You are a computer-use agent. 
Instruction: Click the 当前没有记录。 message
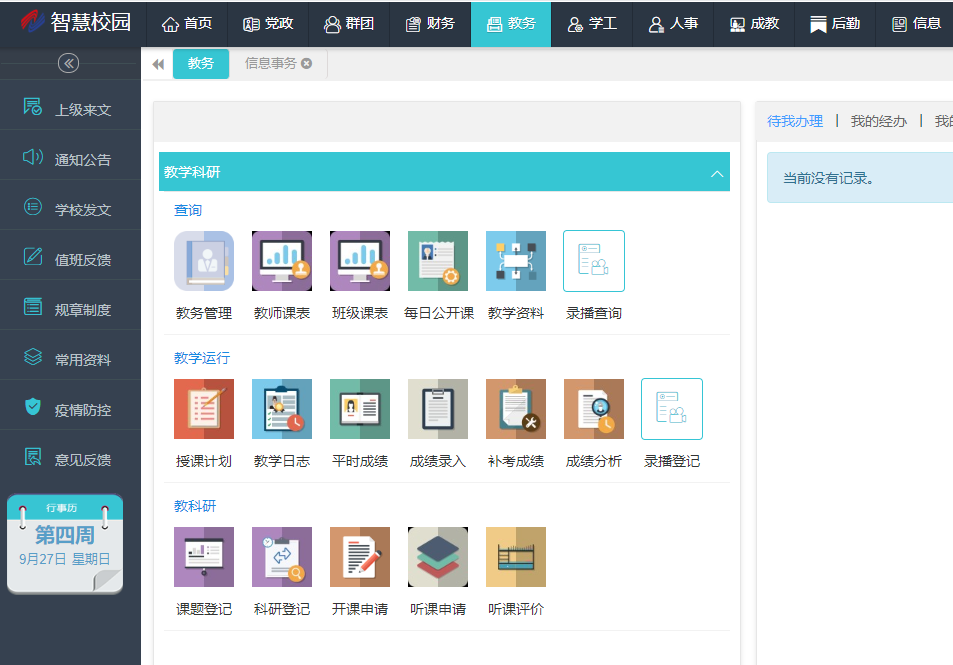coord(828,178)
